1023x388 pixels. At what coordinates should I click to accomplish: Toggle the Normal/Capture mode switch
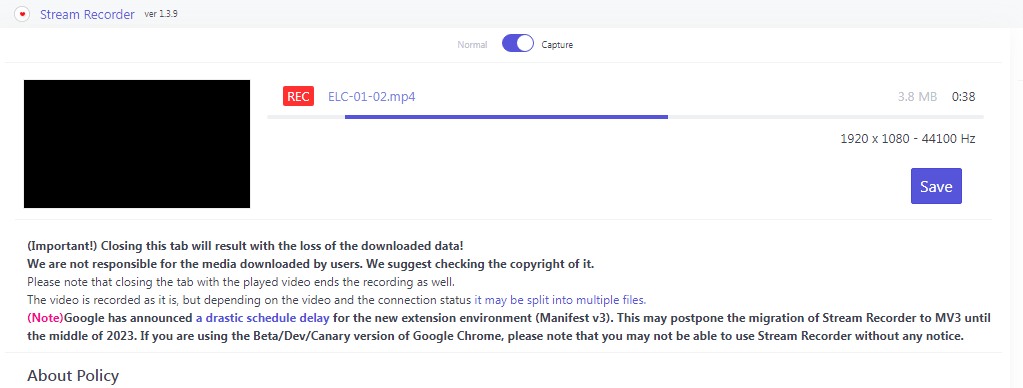click(x=518, y=44)
